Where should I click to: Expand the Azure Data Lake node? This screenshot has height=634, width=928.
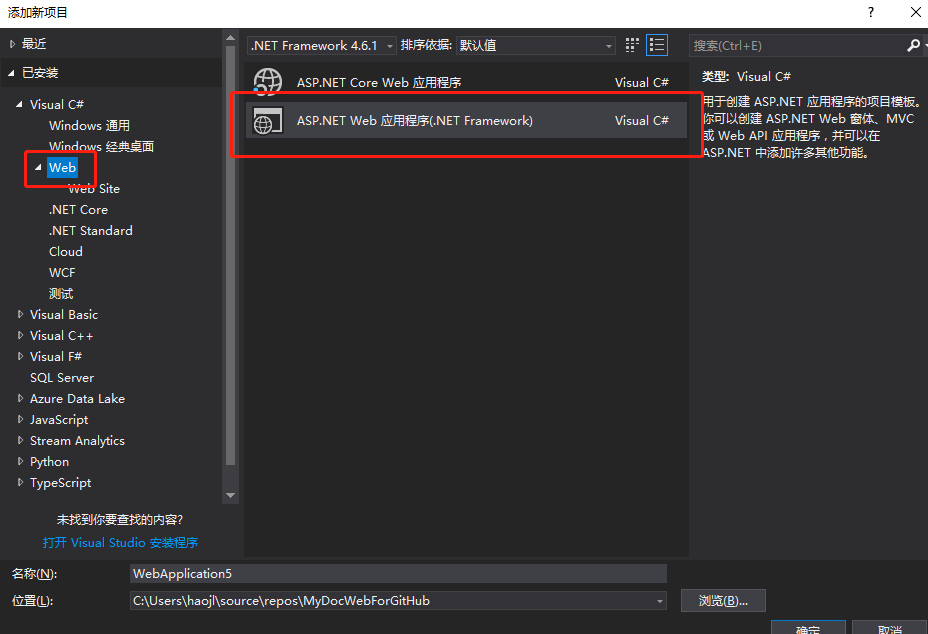click(x=21, y=398)
